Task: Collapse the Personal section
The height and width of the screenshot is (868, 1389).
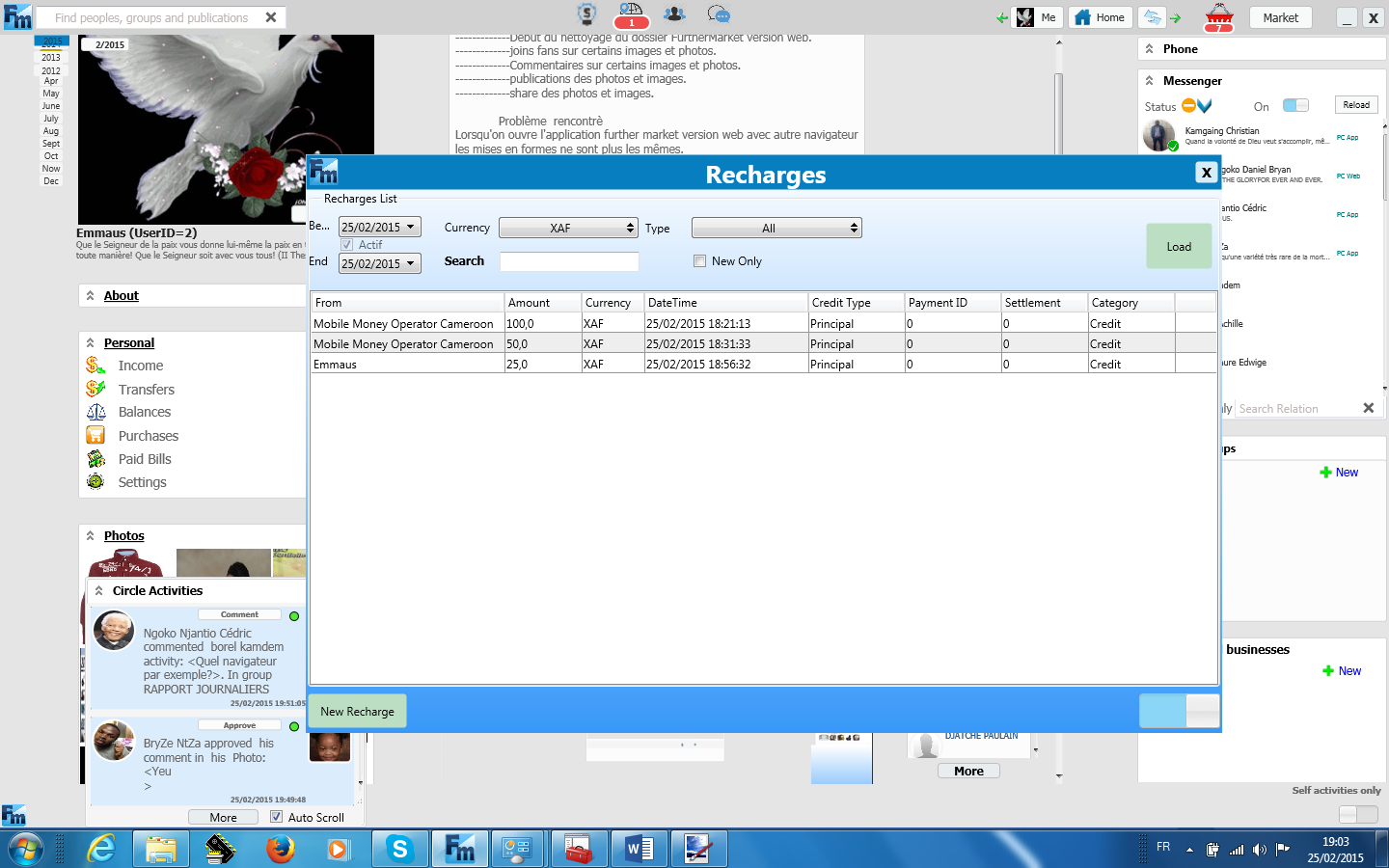Action: pos(90,342)
